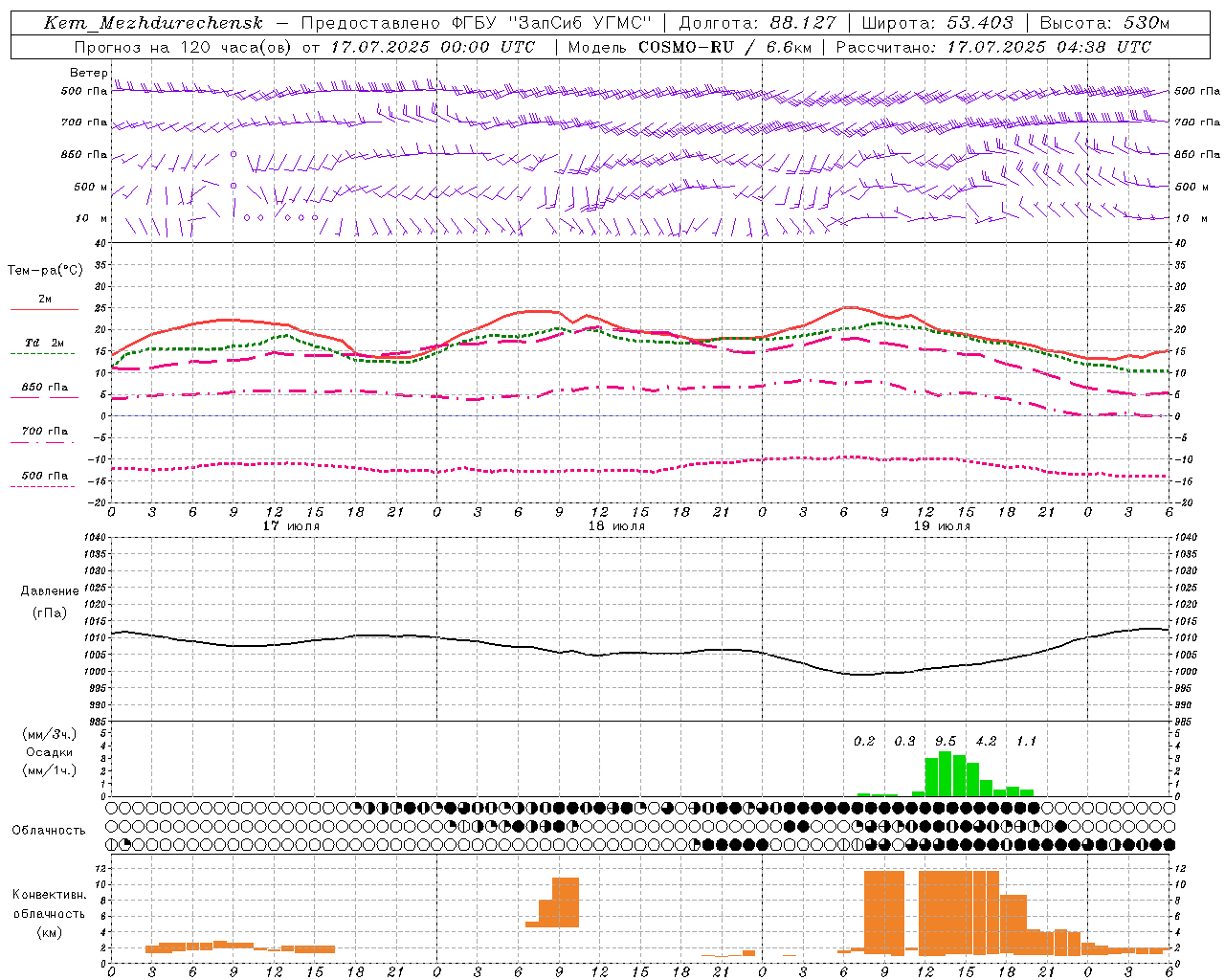
Task: Click the Высота: 530м value
Action: click(1104, 23)
